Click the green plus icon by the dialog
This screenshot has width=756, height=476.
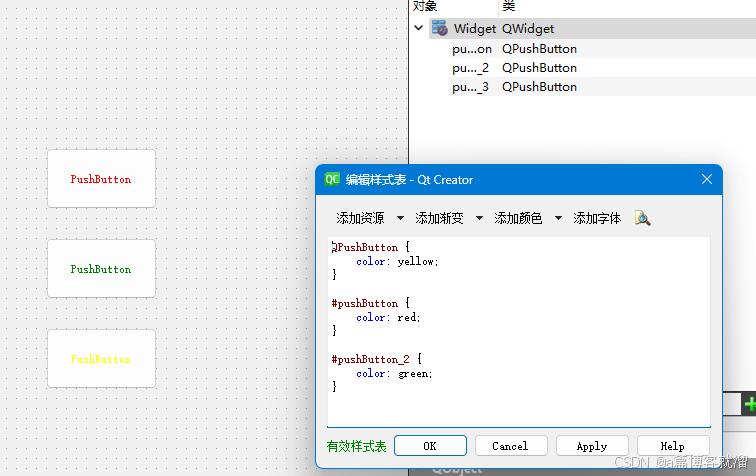(749, 404)
